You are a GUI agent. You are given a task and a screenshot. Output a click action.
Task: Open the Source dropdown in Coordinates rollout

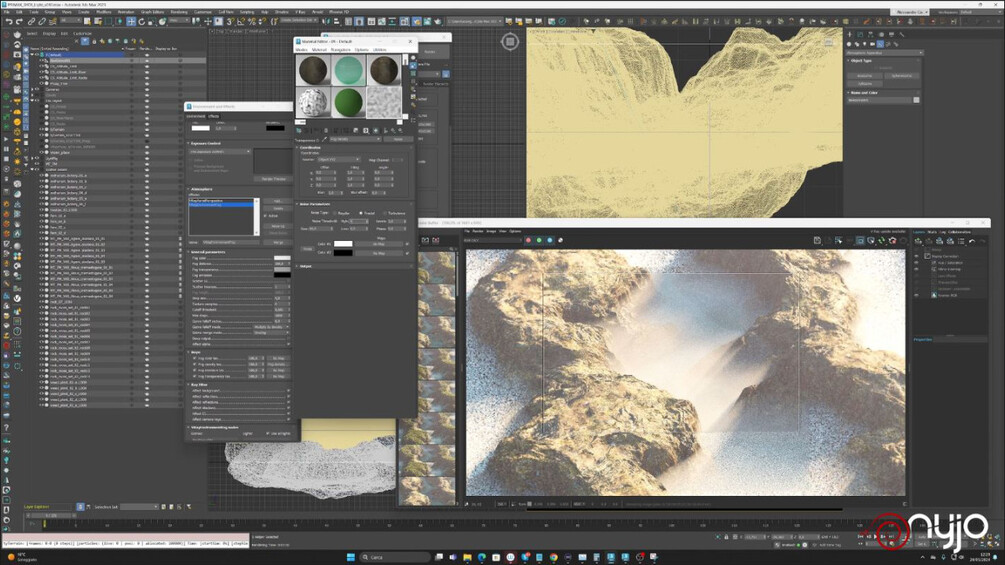coord(338,160)
